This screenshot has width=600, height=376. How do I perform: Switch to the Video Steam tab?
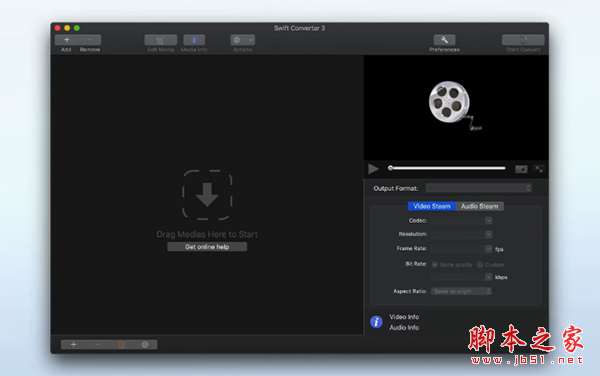click(432, 206)
